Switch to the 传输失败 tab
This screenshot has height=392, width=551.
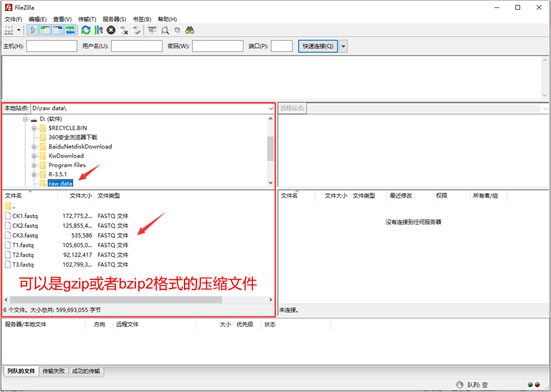pos(54,371)
